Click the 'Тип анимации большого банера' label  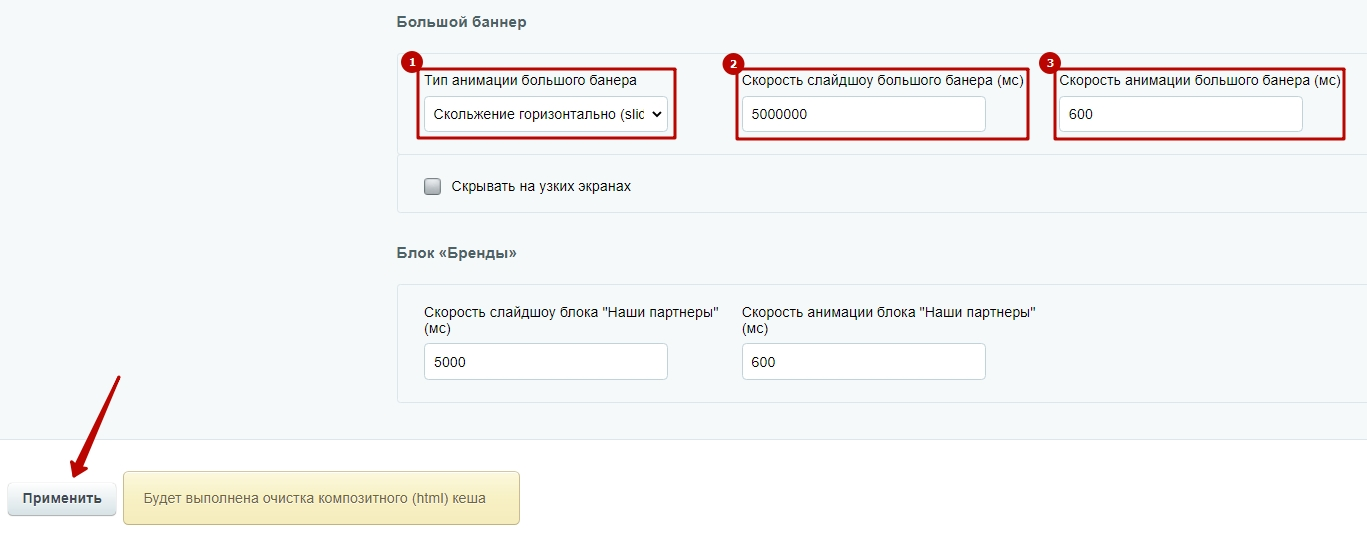[530, 80]
